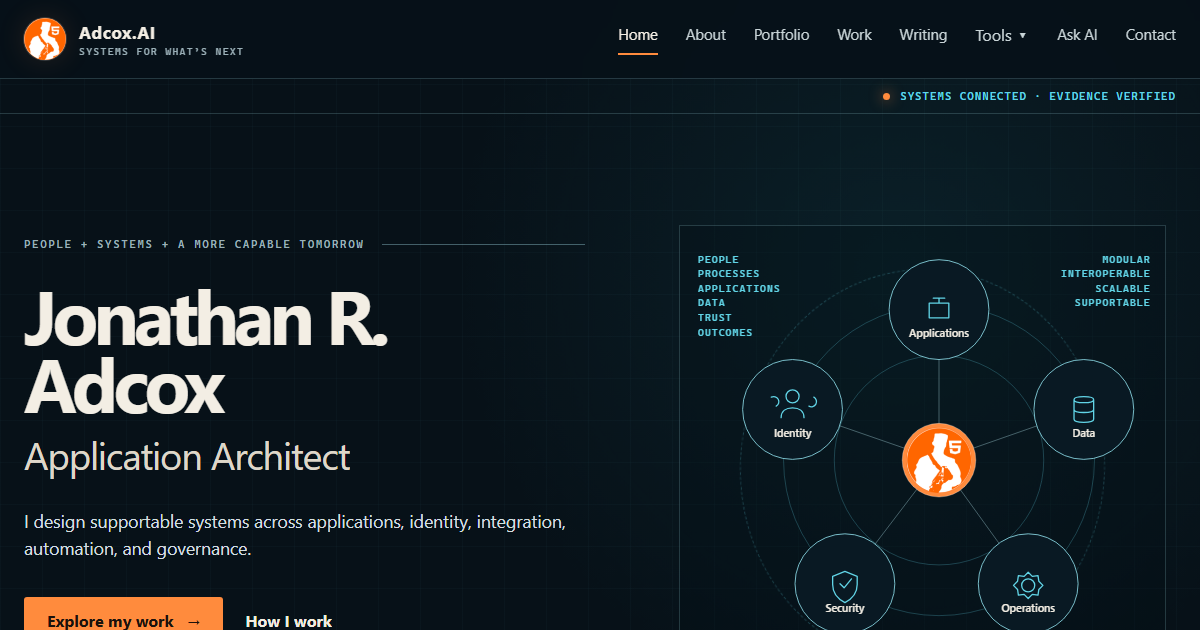1200x630 pixels.
Task: Select the Security shield node icon
Action: [845, 584]
